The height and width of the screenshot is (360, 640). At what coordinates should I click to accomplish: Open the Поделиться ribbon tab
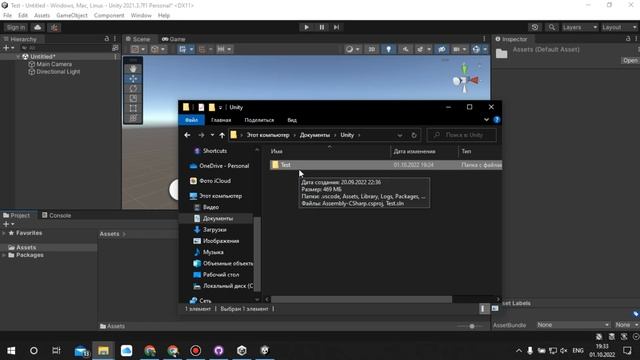[x=259, y=120]
